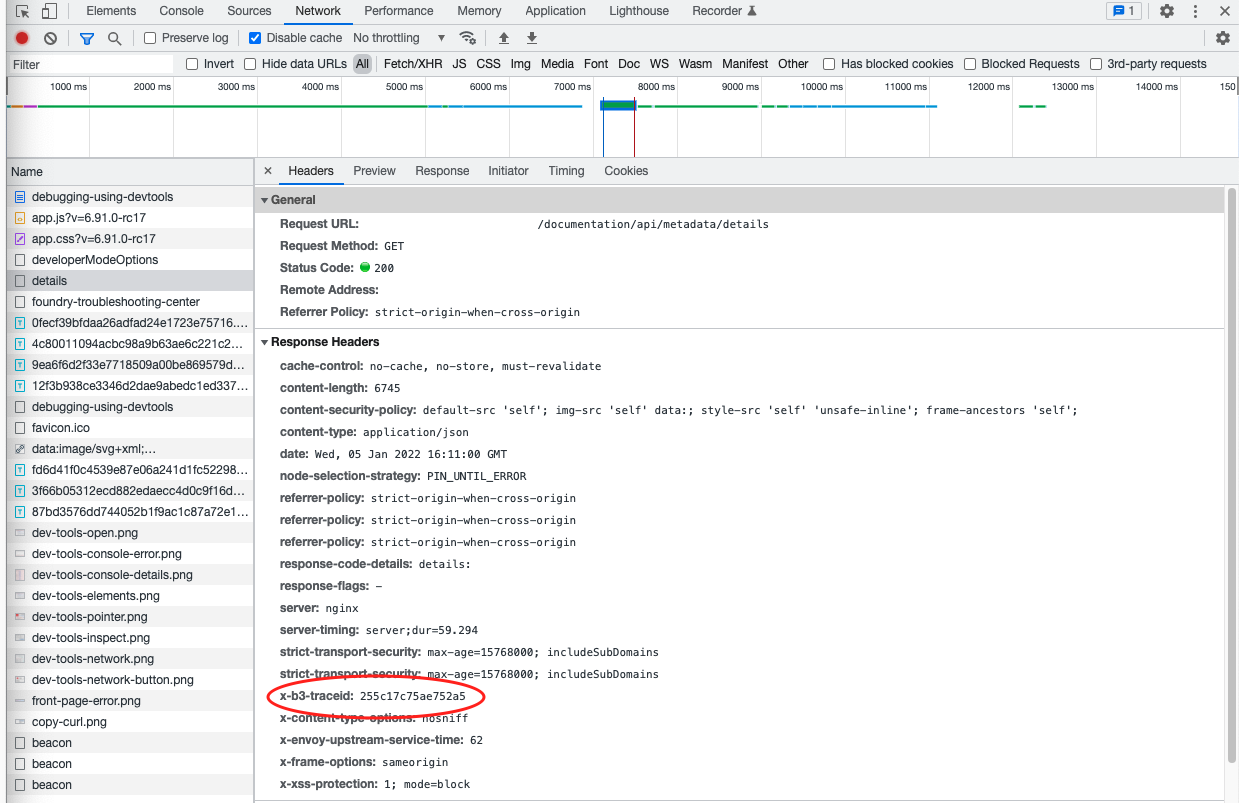
Task: Select favicon.ico request row
Action: 130,428
